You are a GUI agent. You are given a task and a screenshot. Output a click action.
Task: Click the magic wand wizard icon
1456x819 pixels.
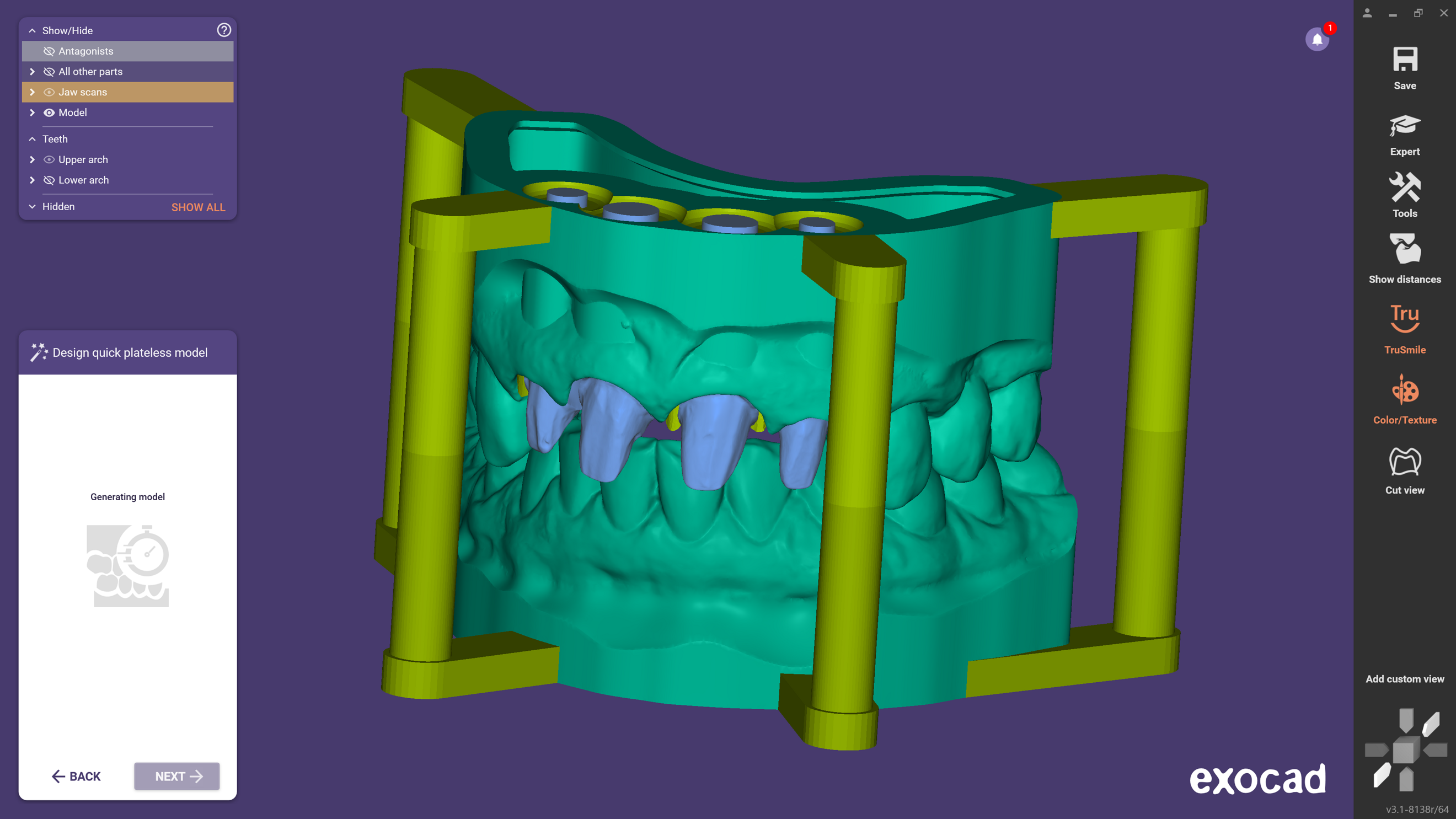[39, 352]
